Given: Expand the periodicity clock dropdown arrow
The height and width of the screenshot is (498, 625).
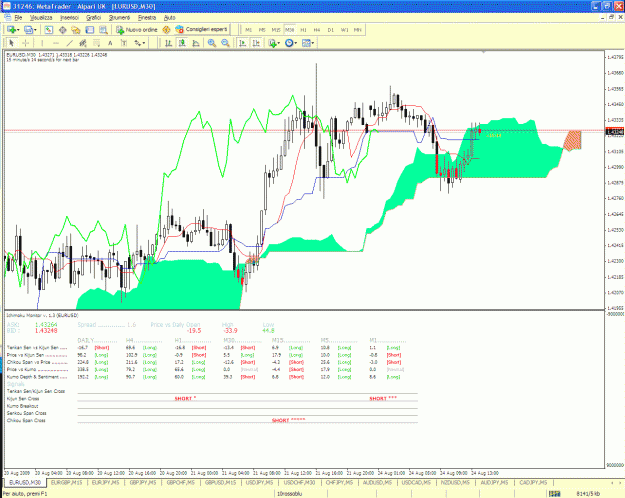Looking at the screenshot, I should coord(296,43).
